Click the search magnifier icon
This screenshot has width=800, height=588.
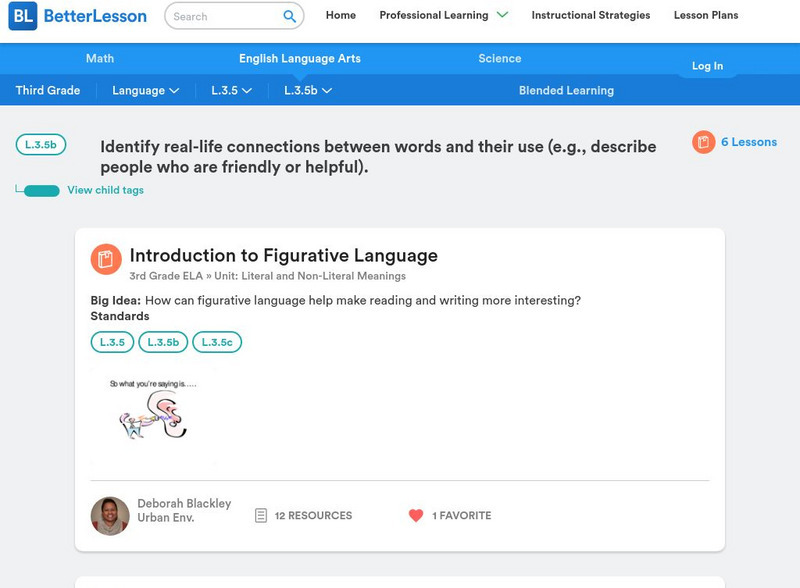289,16
